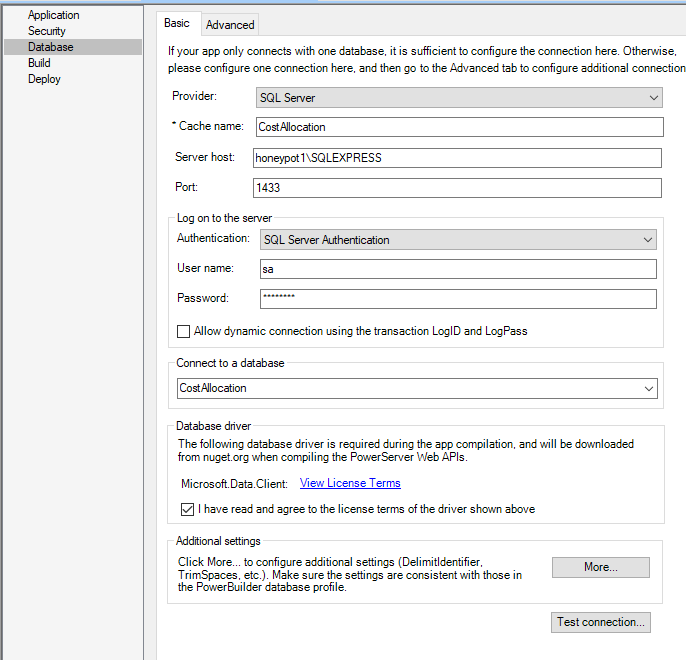
Task: Go to the Build section
Action: tap(39, 63)
